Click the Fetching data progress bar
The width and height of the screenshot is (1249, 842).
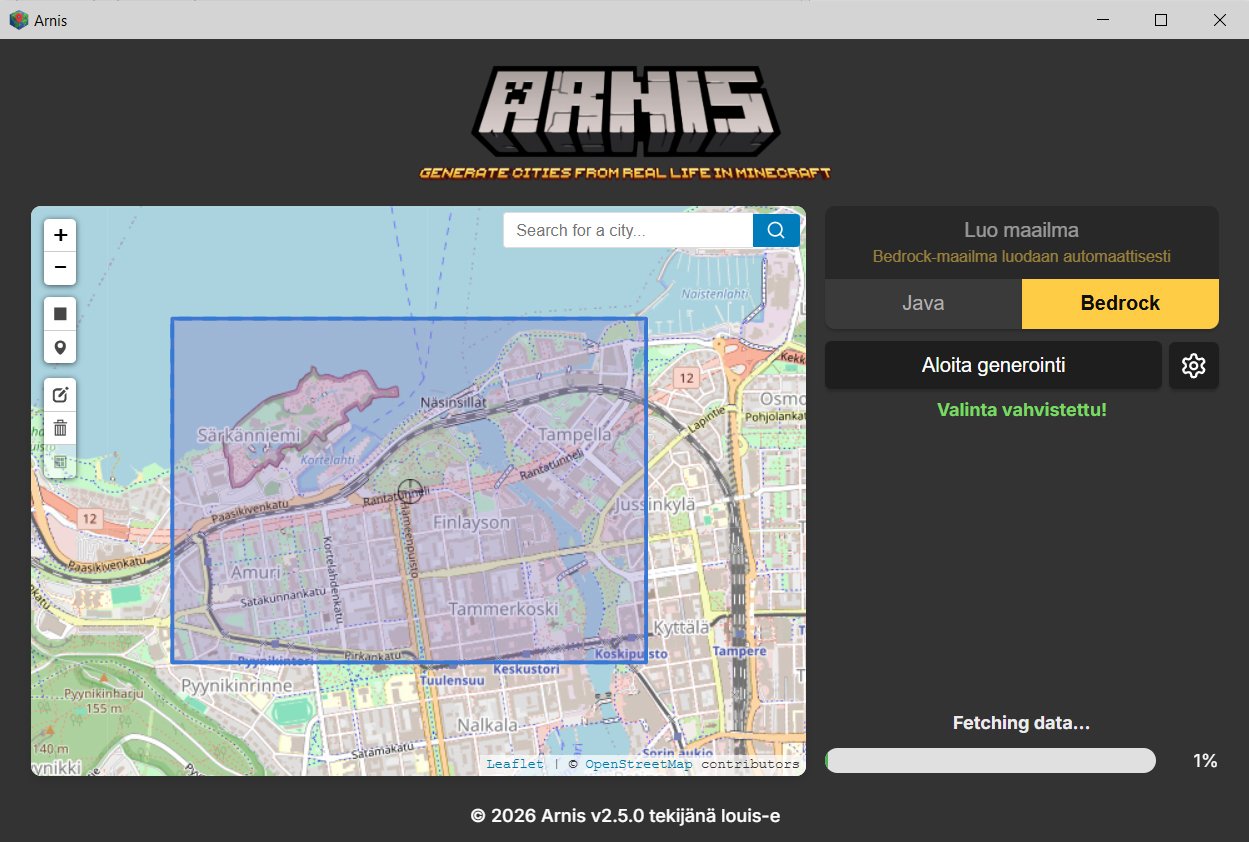point(990,761)
